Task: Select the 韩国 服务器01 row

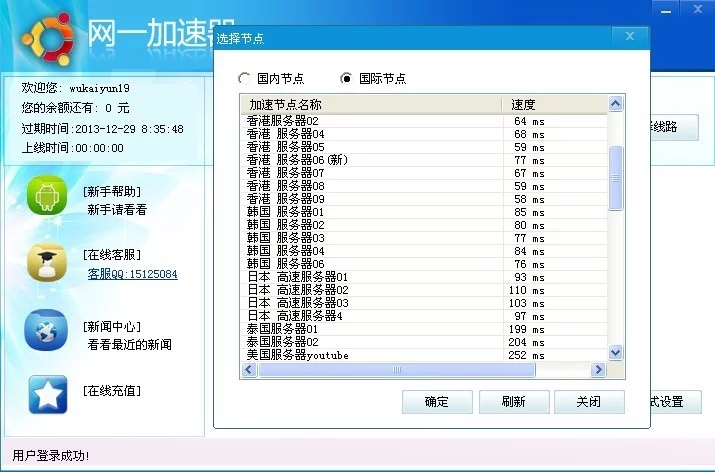Action: coord(424,212)
